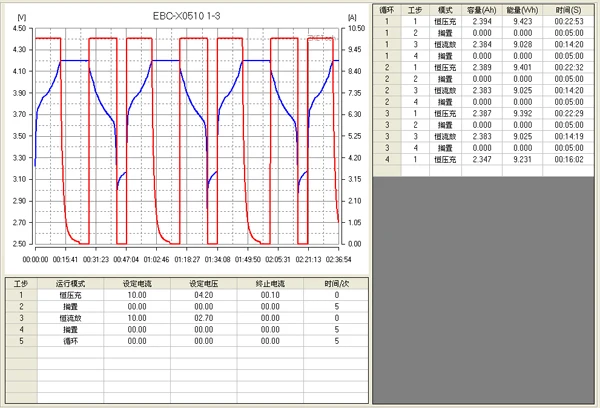This screenshot has width=600, height=408.
Task: Click the 能量(Wh) column header
Action: coord(523,10)
